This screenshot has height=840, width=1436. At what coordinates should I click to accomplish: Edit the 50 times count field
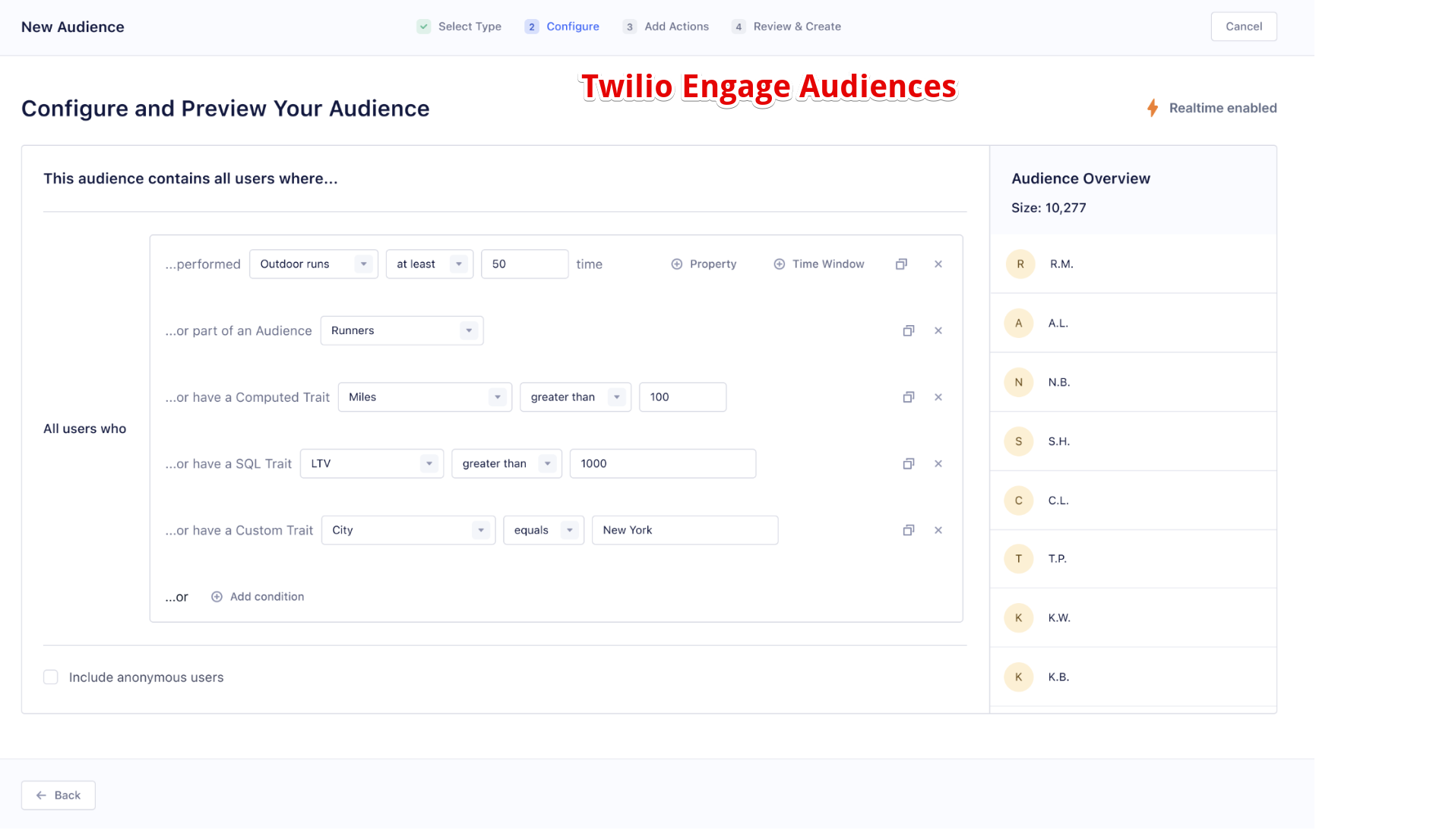pyautogui.click(x=525, y=264)
